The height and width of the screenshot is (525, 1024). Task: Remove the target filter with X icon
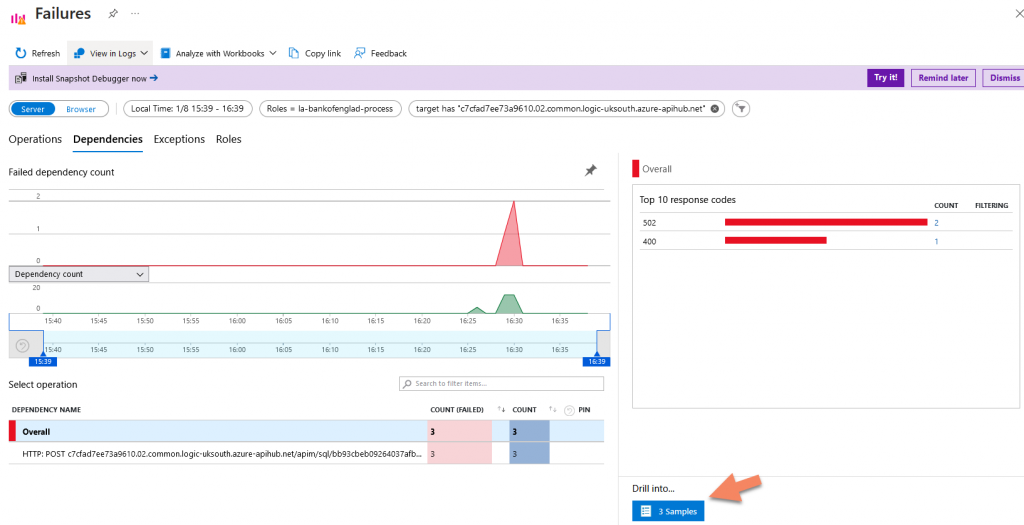[715, 109]
